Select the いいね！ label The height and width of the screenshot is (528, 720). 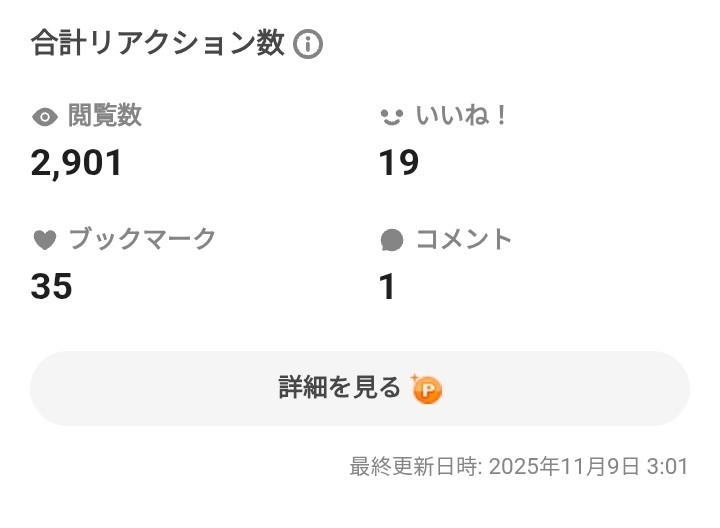[462, 116]
